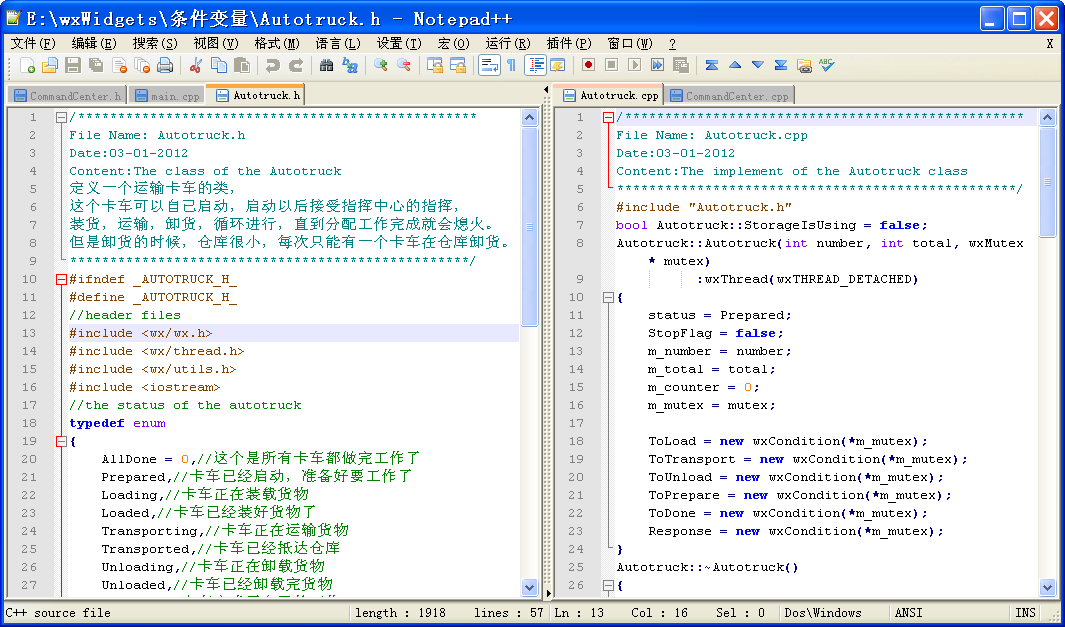The width and height of the screenshot is (1065, 627).
Task: Click the Copy toolbar icon
Action: point(219,65)
